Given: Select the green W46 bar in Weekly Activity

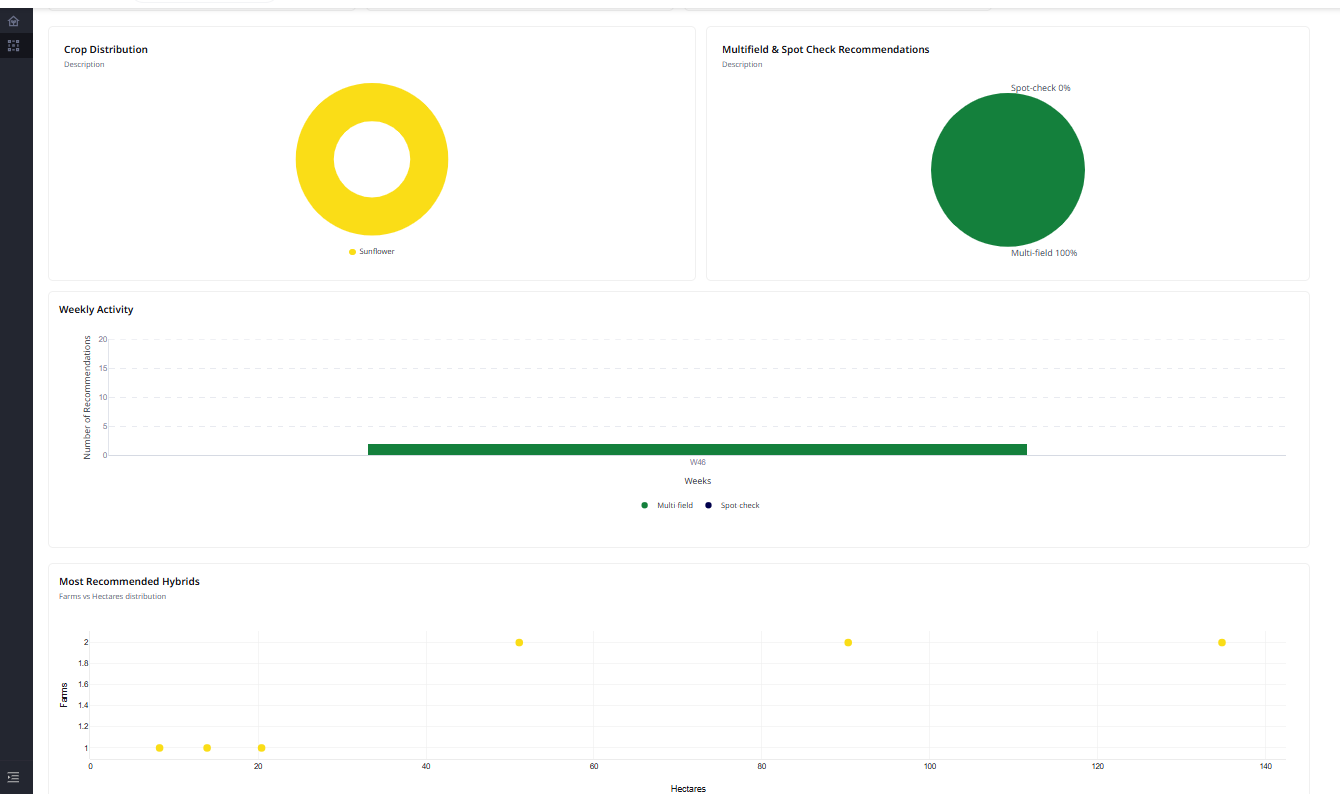Looking at the screenshot, I should point(697,449).
